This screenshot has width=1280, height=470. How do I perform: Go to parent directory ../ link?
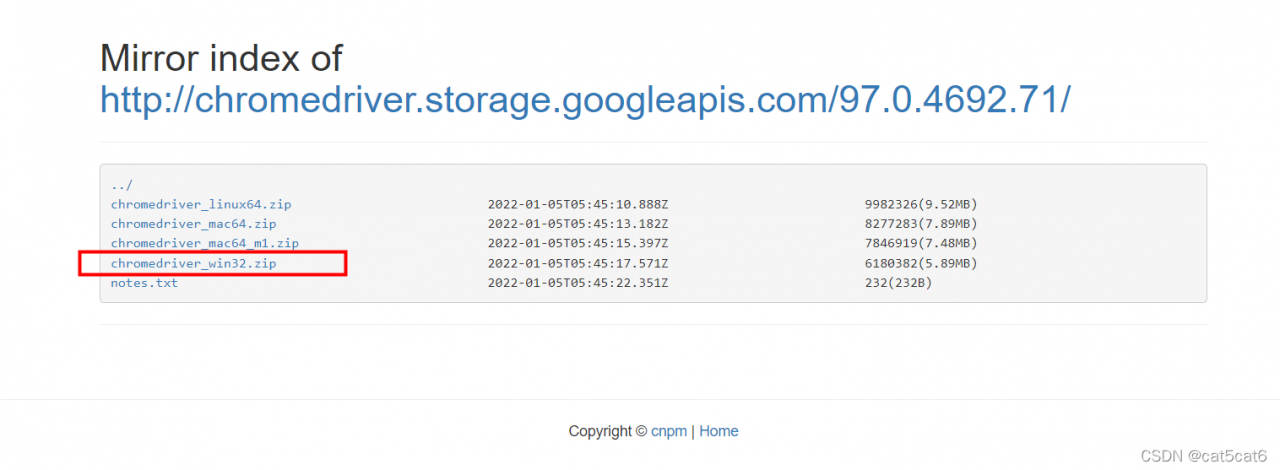(x=122, y=185)
